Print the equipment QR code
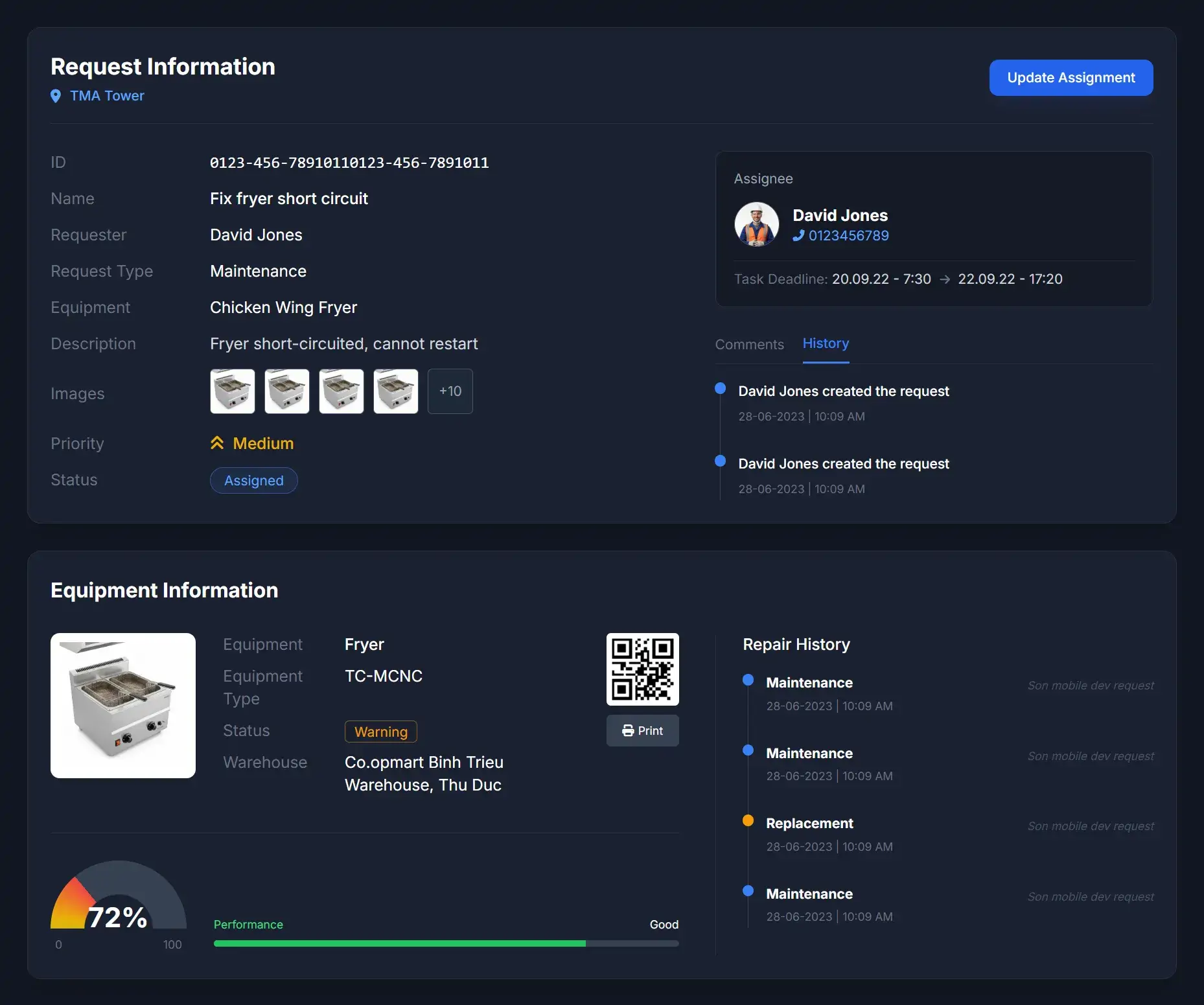The height and width of the screenshot is (1005, 1204). 642,730
